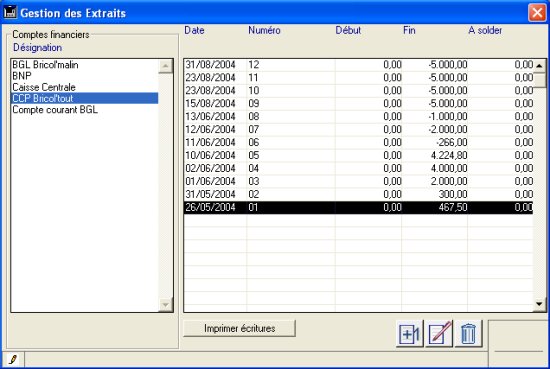
Task: Click the extraits table scrollbar thumb
Action: [539, 80]
